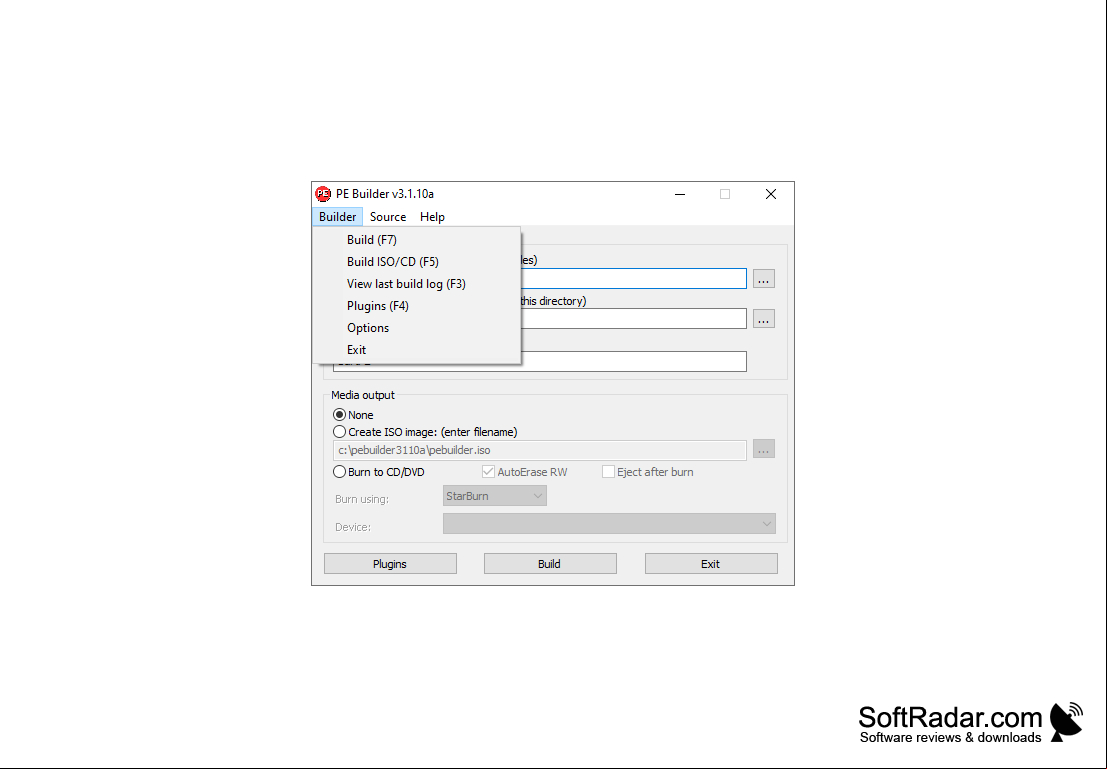Open the Help menu
The image size is (1107, 769).
click(432, 217)
